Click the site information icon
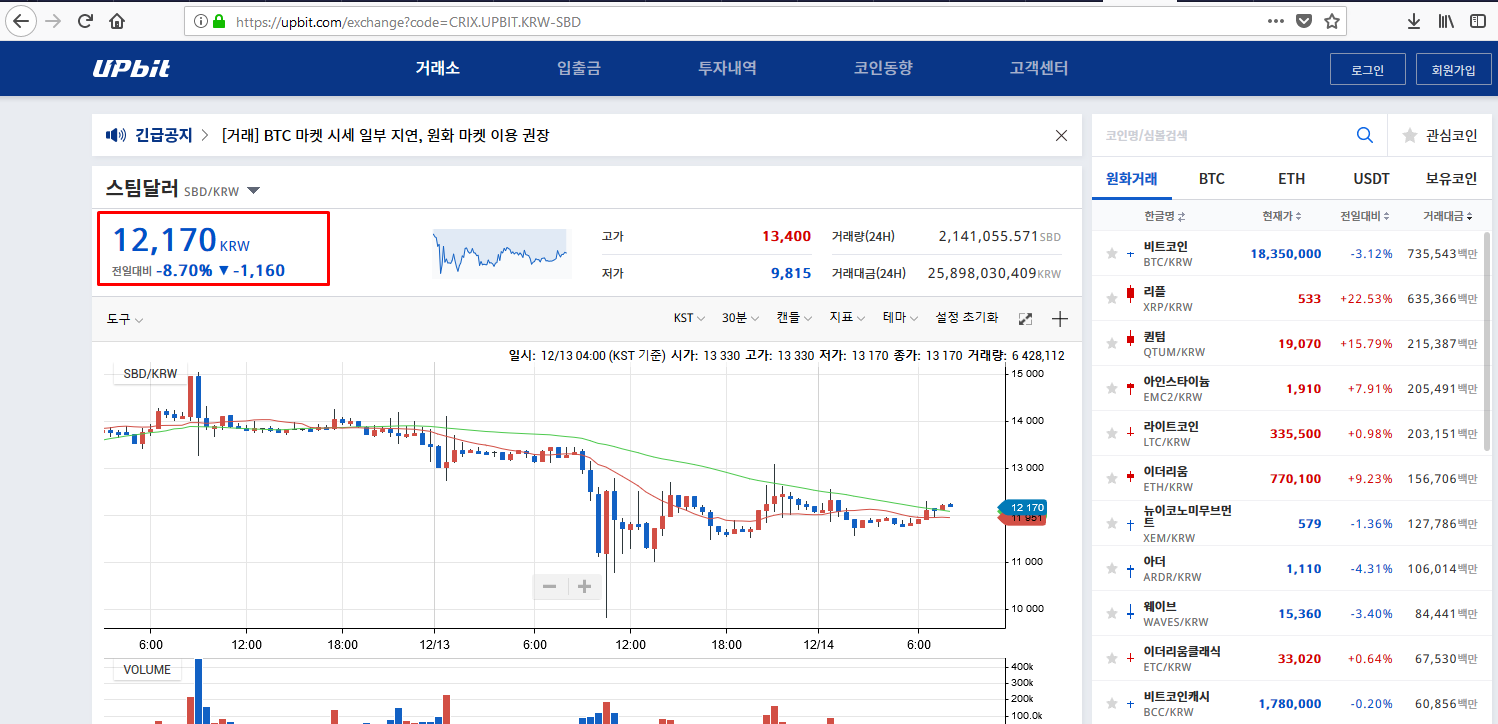 tap(200, 21)
